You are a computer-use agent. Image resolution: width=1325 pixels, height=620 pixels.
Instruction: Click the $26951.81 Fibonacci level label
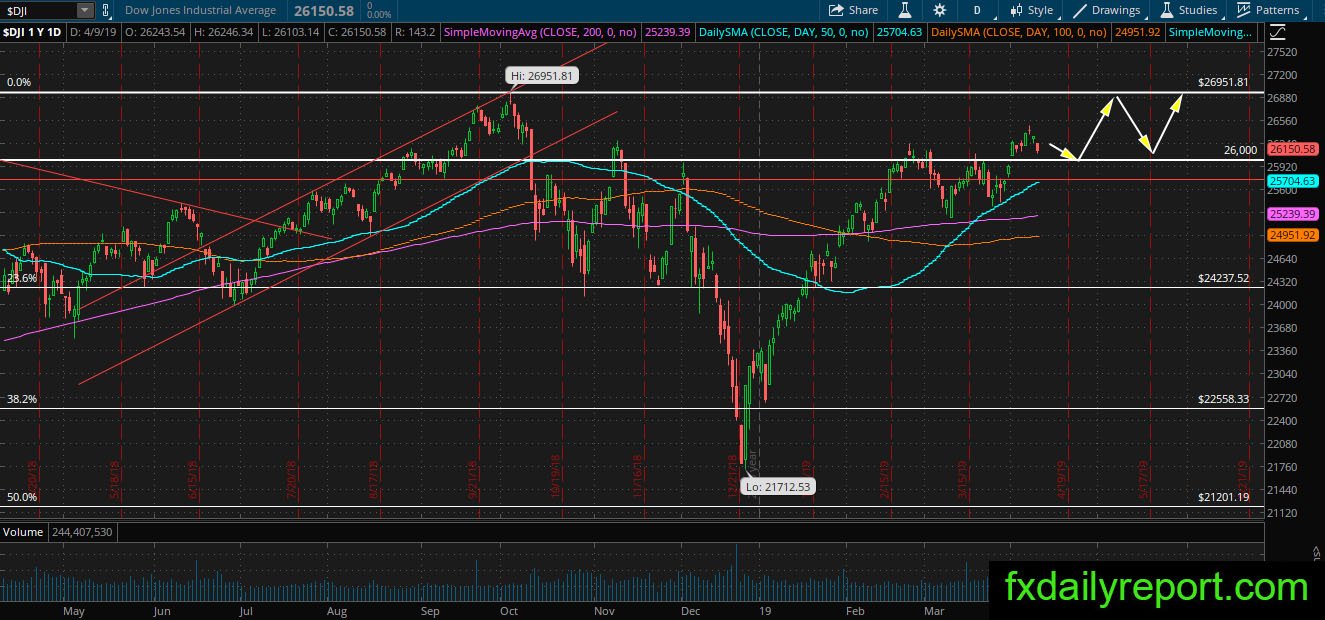1224,82
